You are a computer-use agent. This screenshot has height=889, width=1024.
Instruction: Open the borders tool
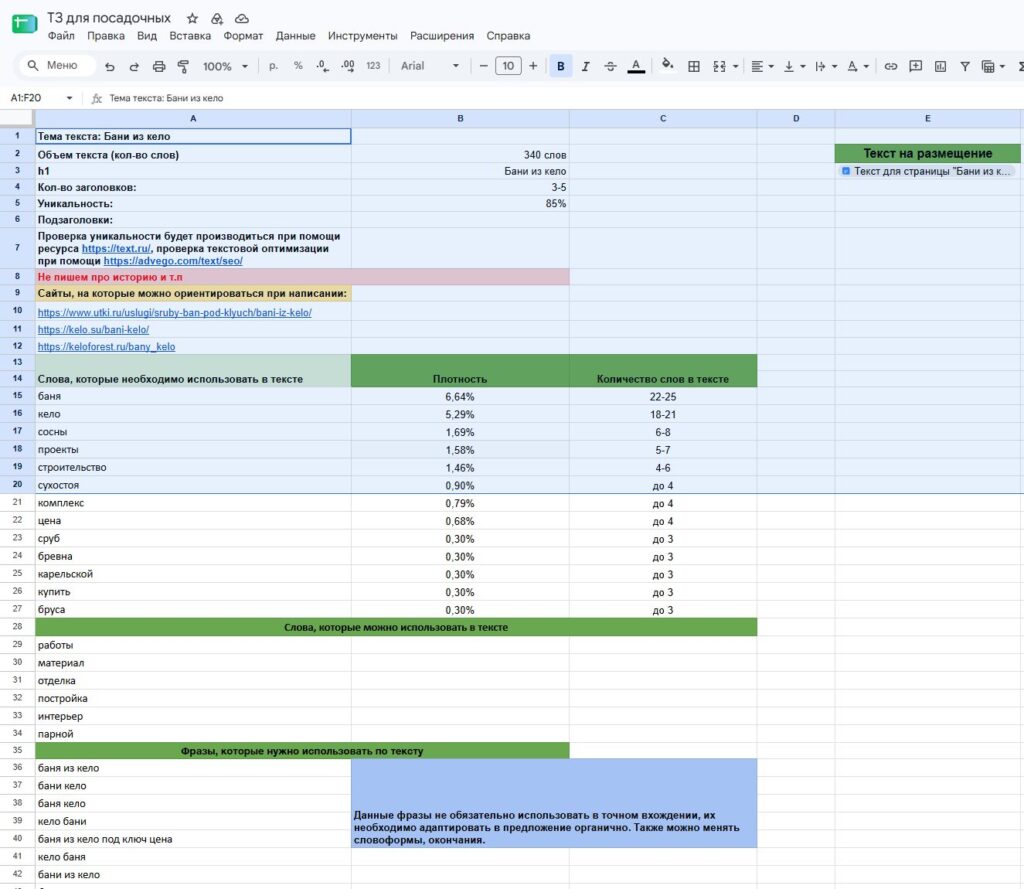(x=694, y=66)
